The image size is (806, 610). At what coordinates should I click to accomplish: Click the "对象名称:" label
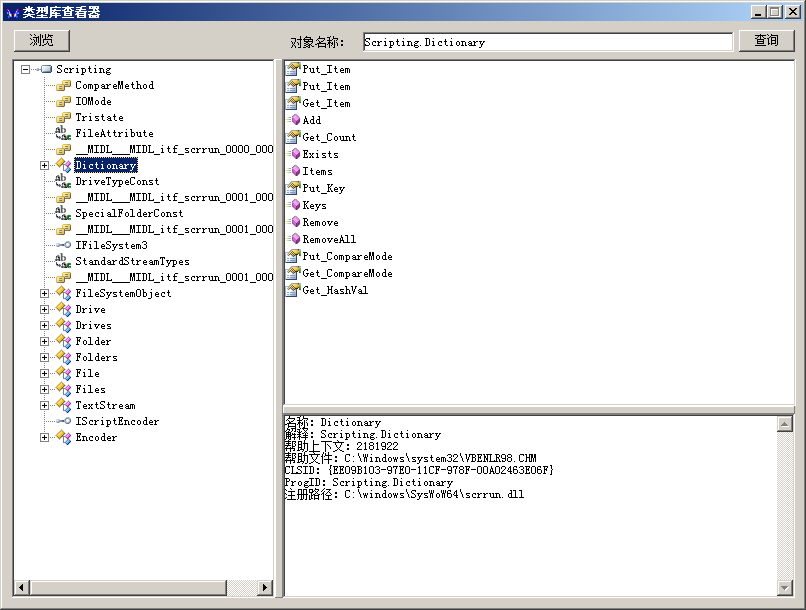click(317, 42)
